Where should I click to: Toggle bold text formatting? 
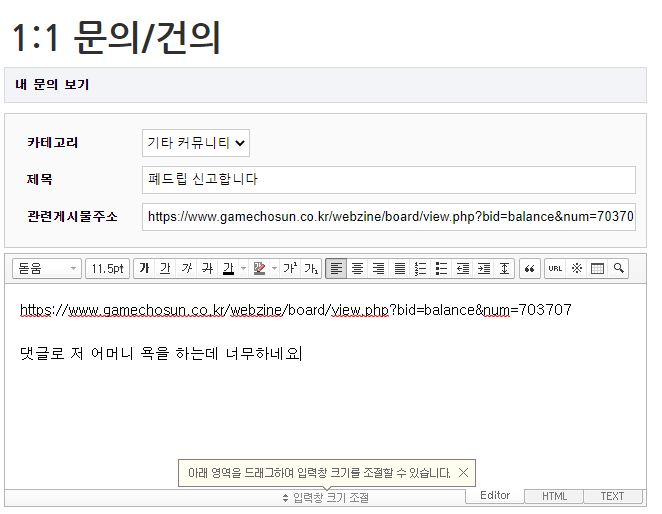(x=145, y=268)
